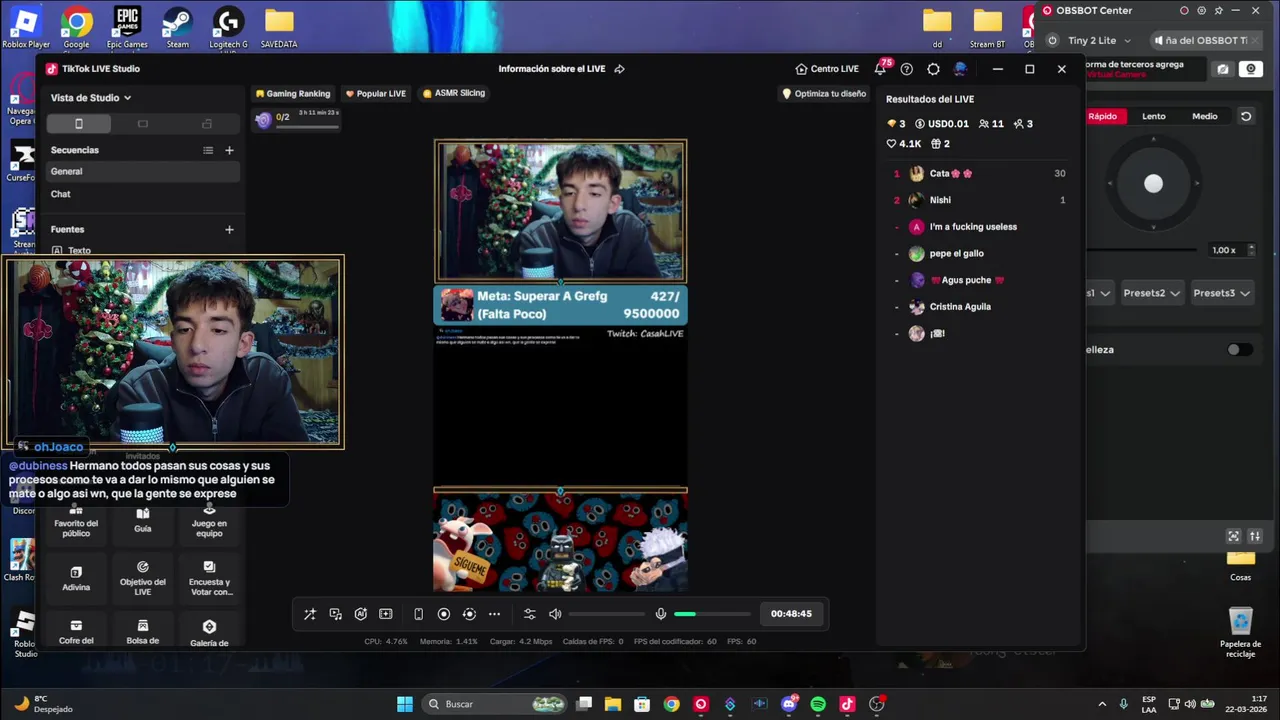
Task: Select viewer Cata in the ranking
Action: pyautogui.click(x=980, y=173)
